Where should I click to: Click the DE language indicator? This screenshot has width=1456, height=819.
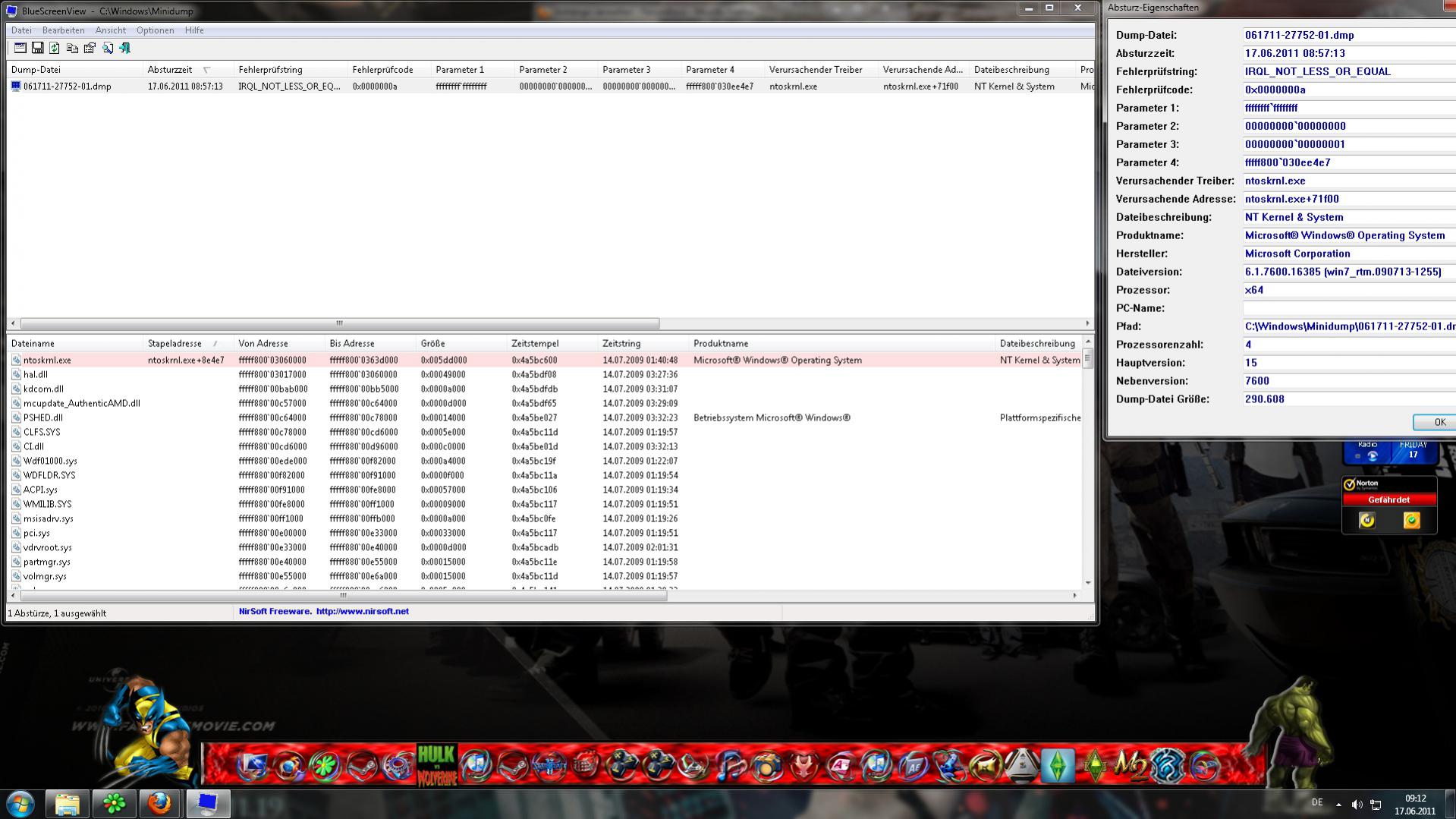pyautogui.click(x=1317, y=803)
